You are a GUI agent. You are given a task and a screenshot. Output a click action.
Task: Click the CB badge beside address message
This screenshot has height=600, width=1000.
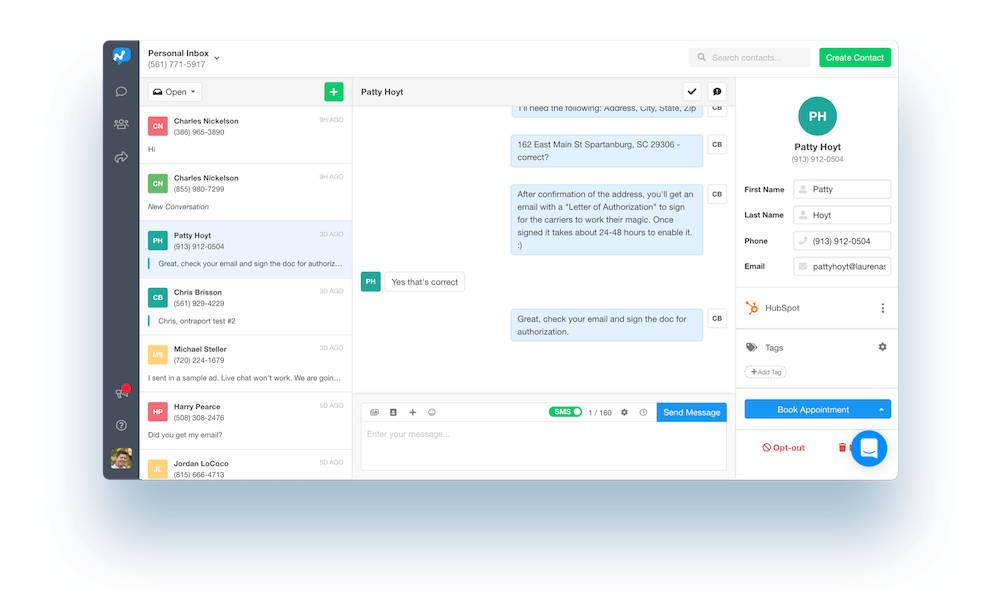pos(717,145)
